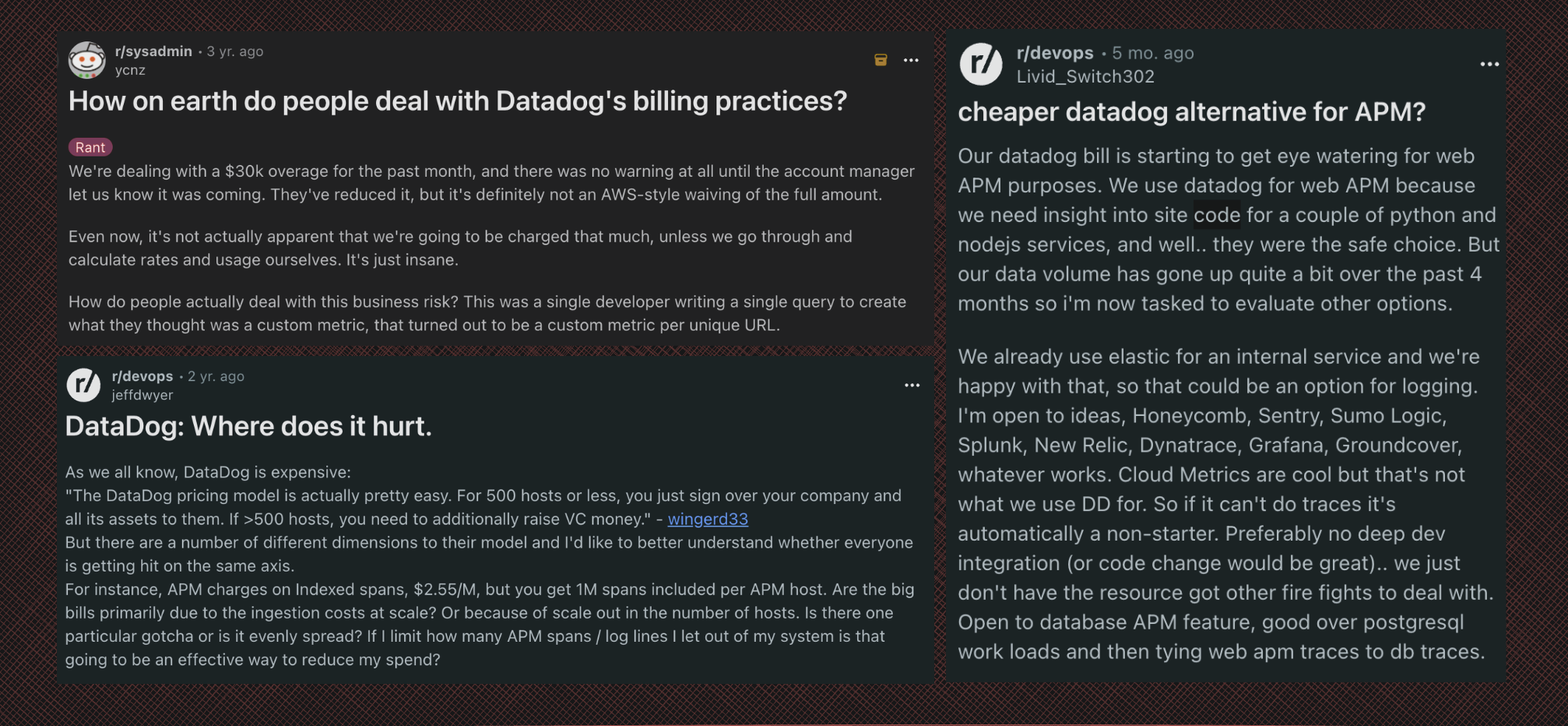The height and width of the screenshot is (726, 1568).
Task: Visit user ycnz's profile
Action: 130,70
